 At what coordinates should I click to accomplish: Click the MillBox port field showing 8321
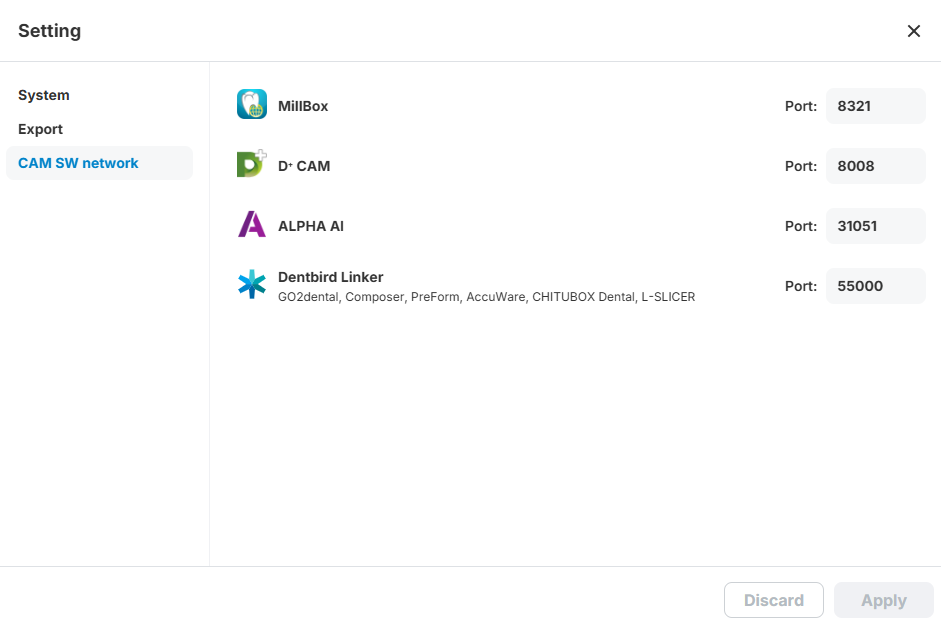tap(875, 106)
